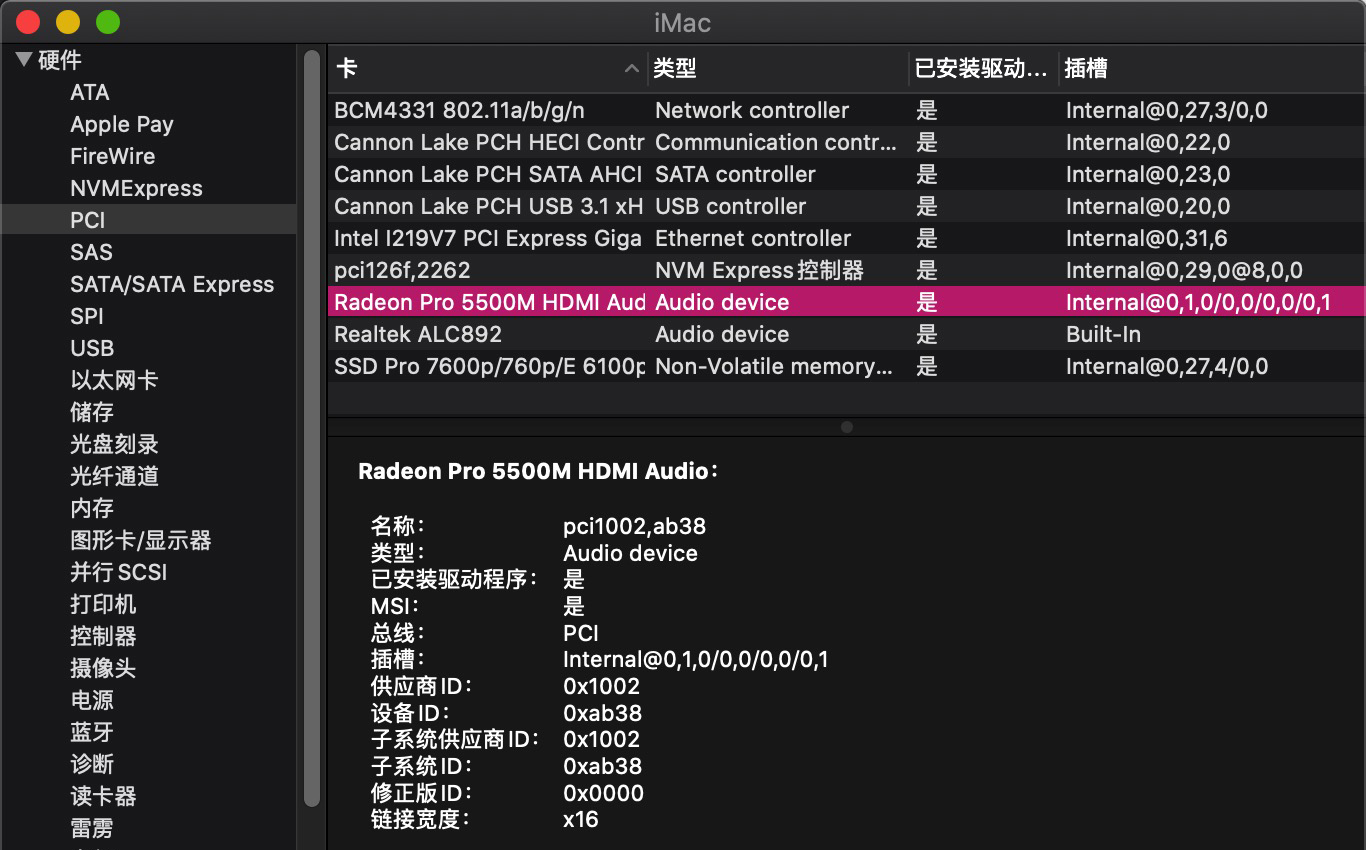Click the Internal@0,31,6 slot cell

point(1147,238)
